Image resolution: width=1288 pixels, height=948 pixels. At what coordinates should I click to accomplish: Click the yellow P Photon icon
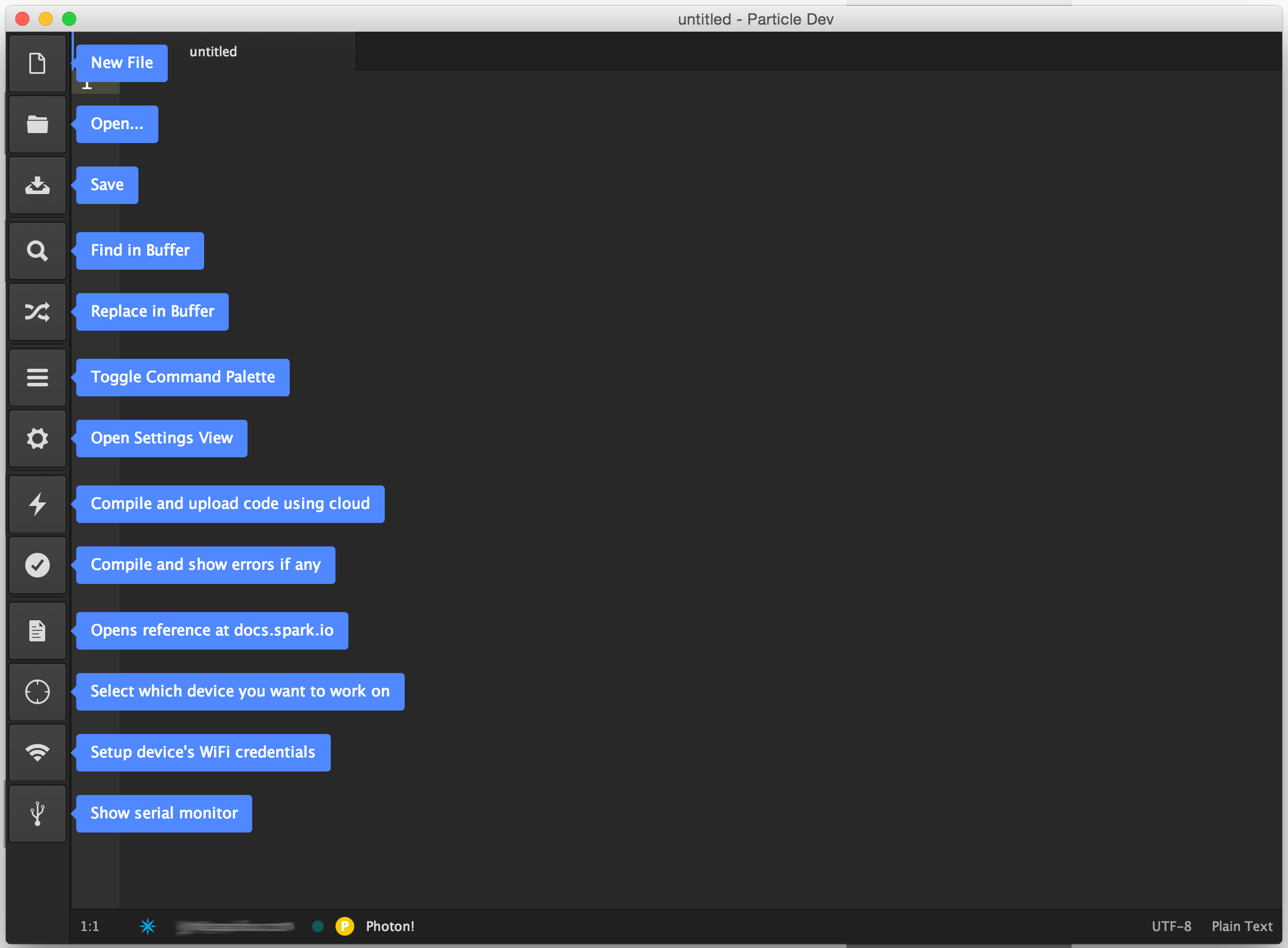[345, 926]
